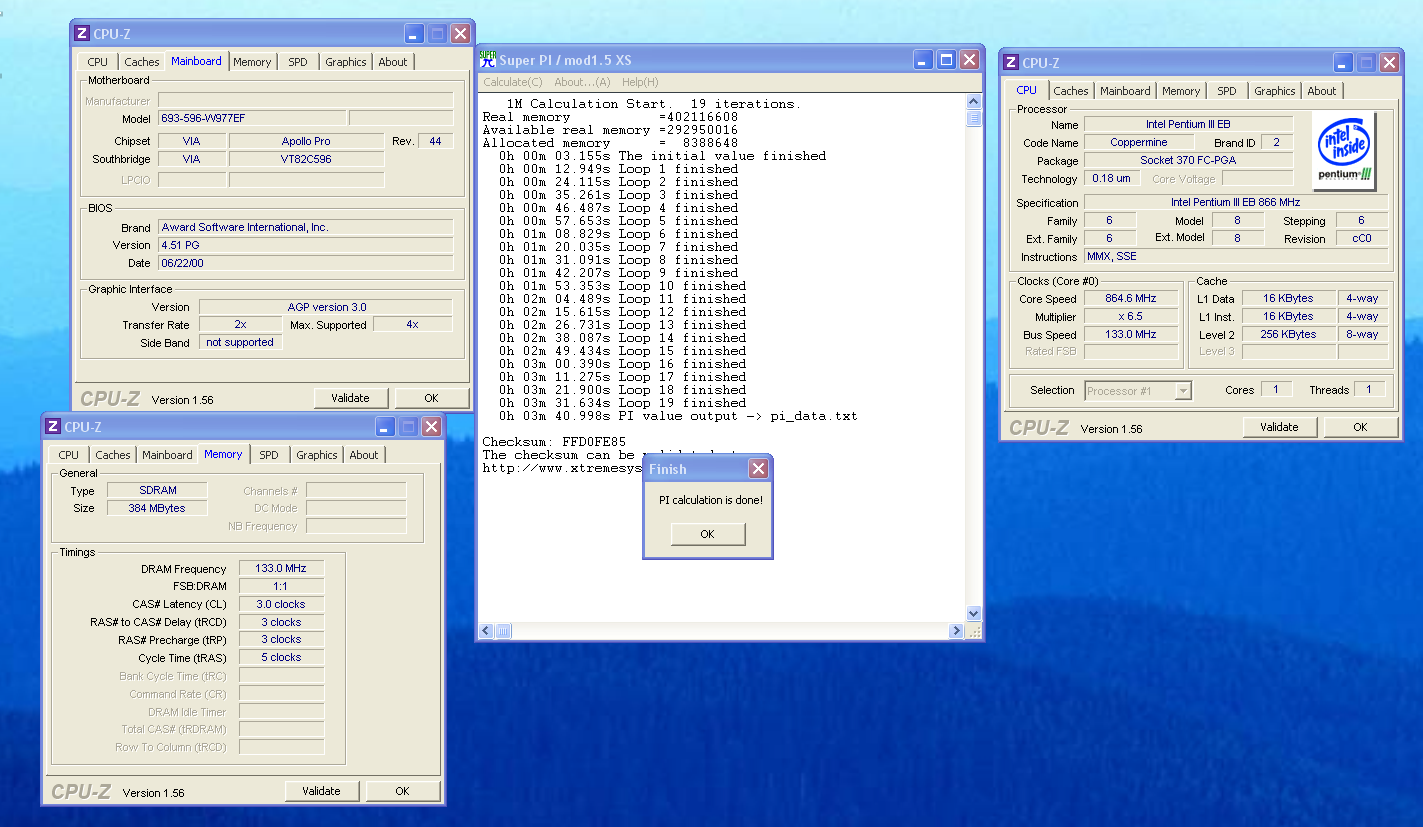Close the Finish dialog
Viewport: 1423px width, 827px height.
tap(758, 469)
